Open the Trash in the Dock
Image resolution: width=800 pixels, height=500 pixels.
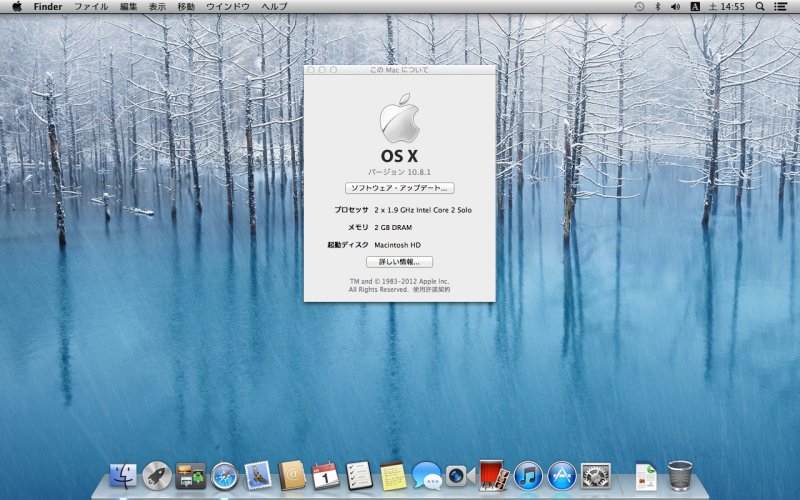[680, 476]
